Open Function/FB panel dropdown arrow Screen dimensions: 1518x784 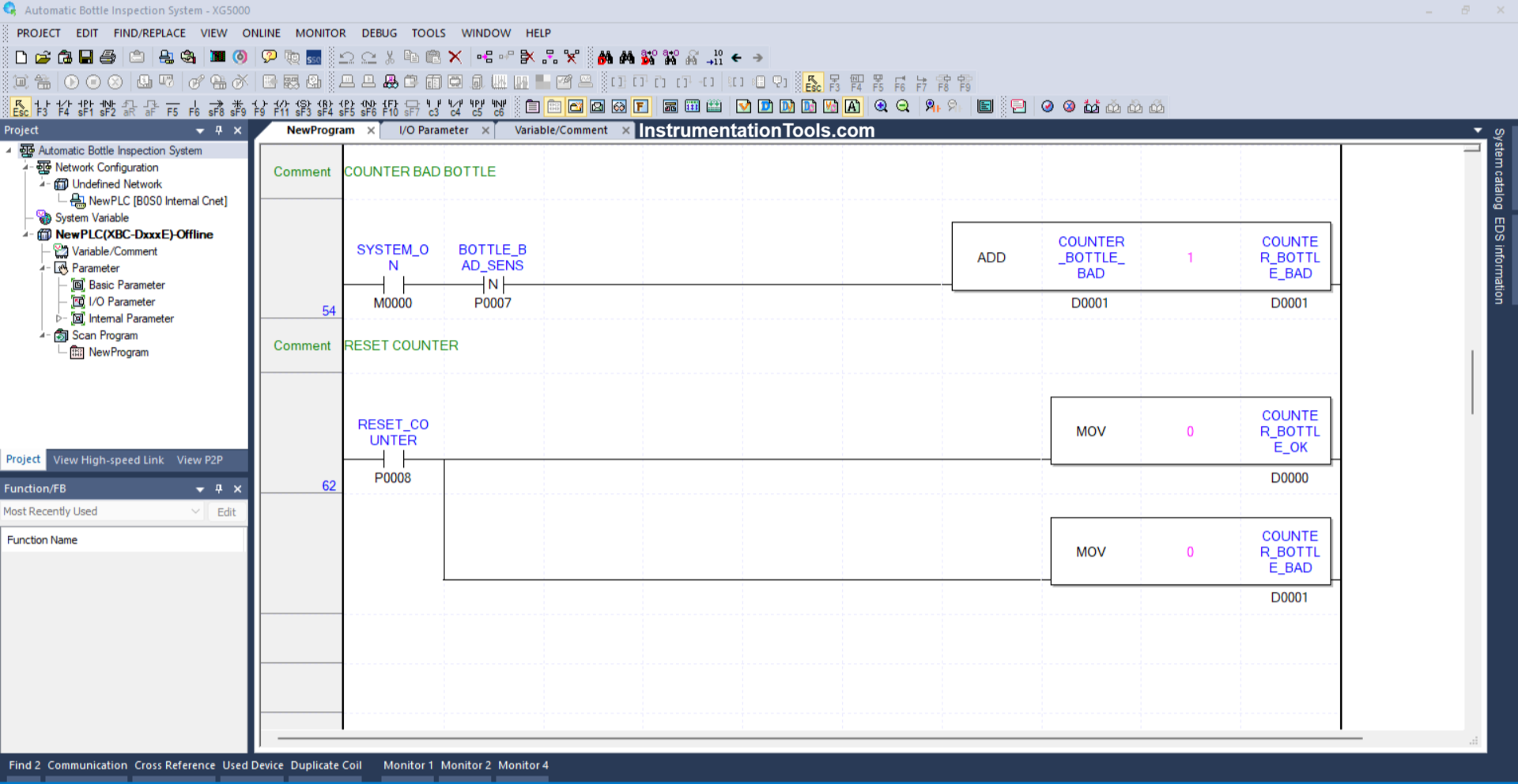tap(200, 489)
